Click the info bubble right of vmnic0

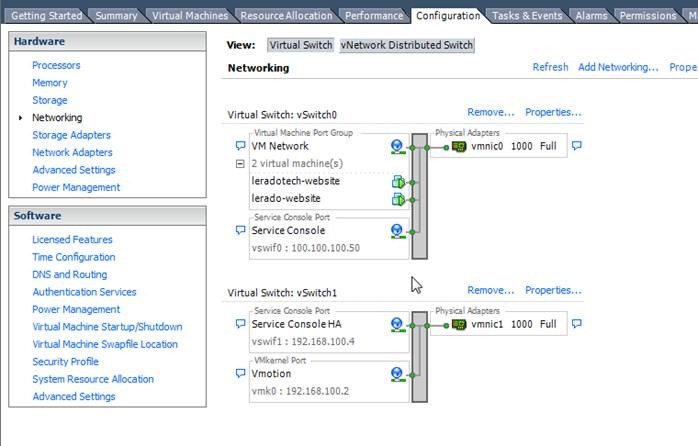576,146
